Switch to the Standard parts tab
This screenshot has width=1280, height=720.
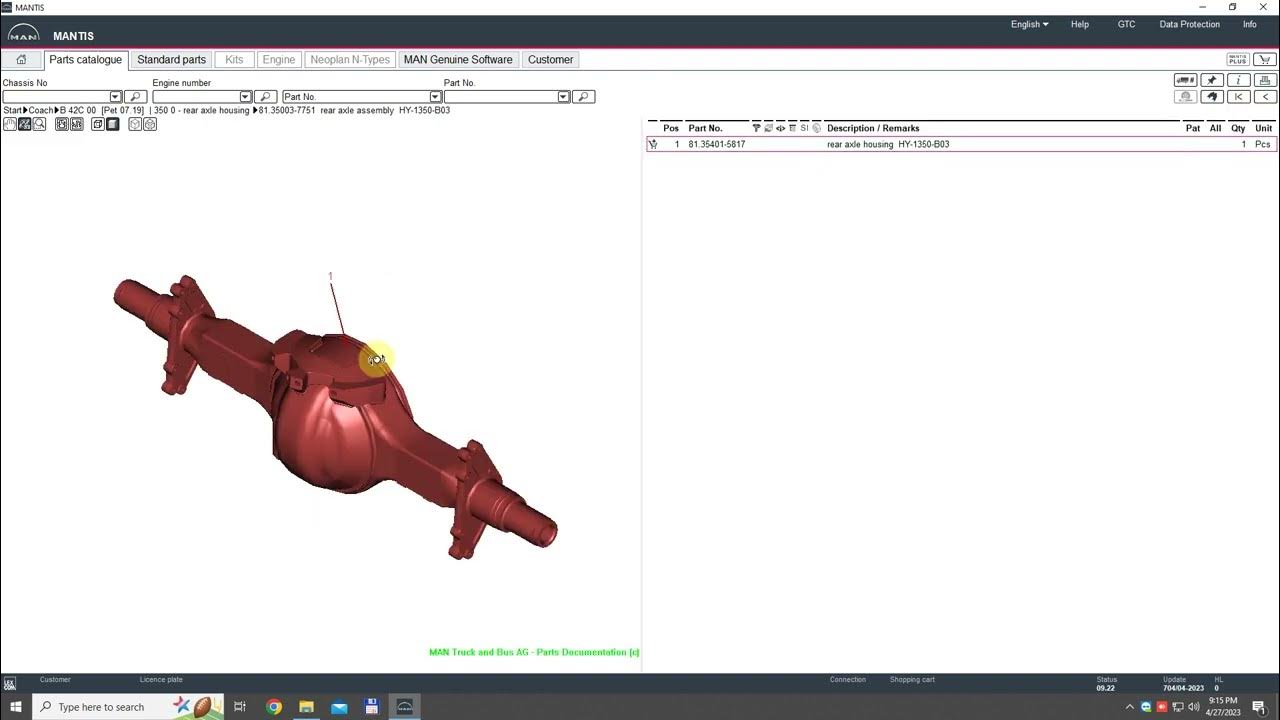(171, 60)
